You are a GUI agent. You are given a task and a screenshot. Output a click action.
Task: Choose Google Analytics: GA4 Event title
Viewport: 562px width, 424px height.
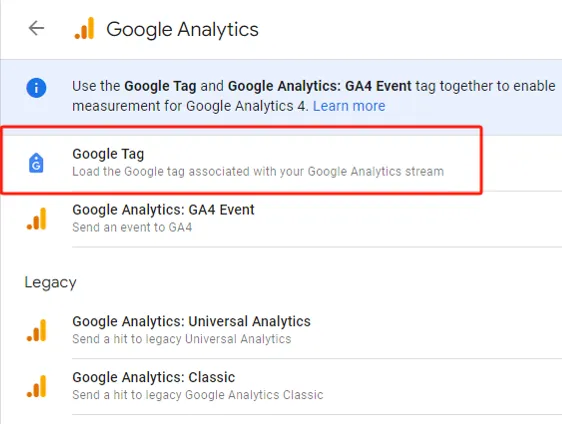(163, 210)
